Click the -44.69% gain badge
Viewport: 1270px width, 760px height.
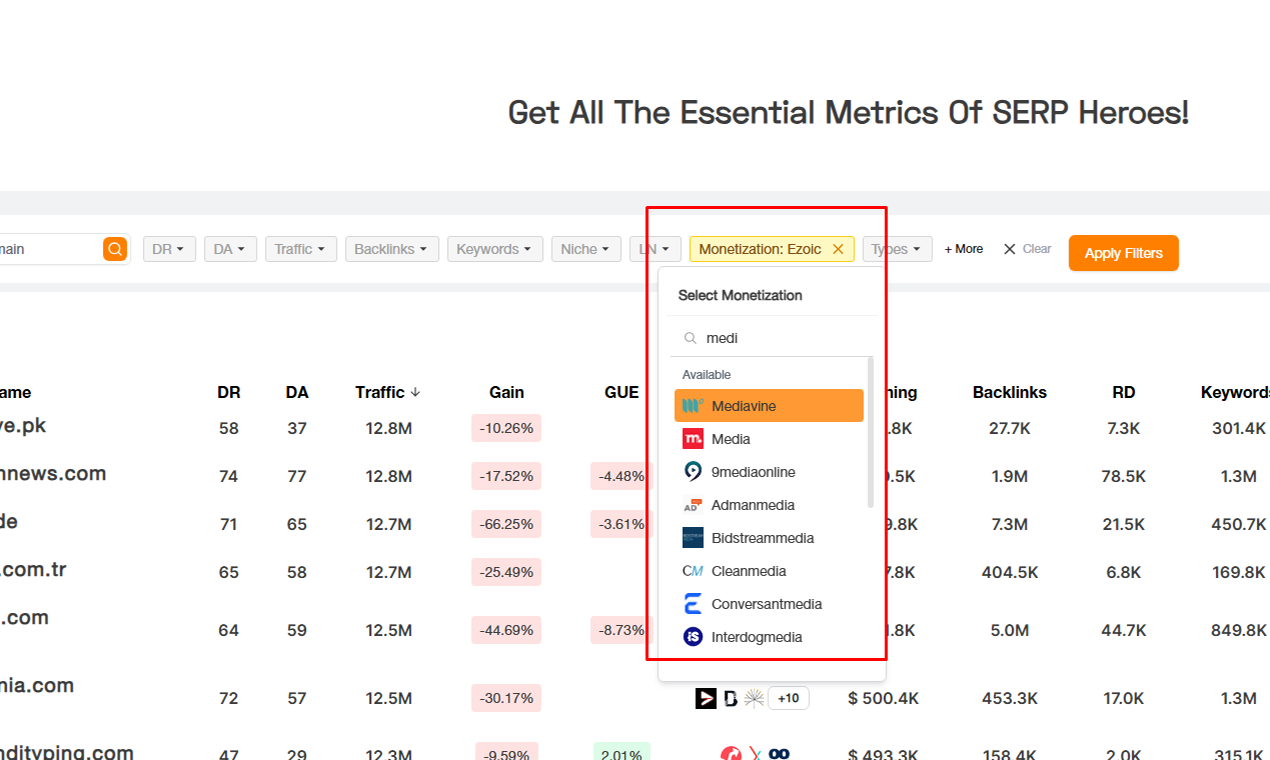click(x=507, y=630)
